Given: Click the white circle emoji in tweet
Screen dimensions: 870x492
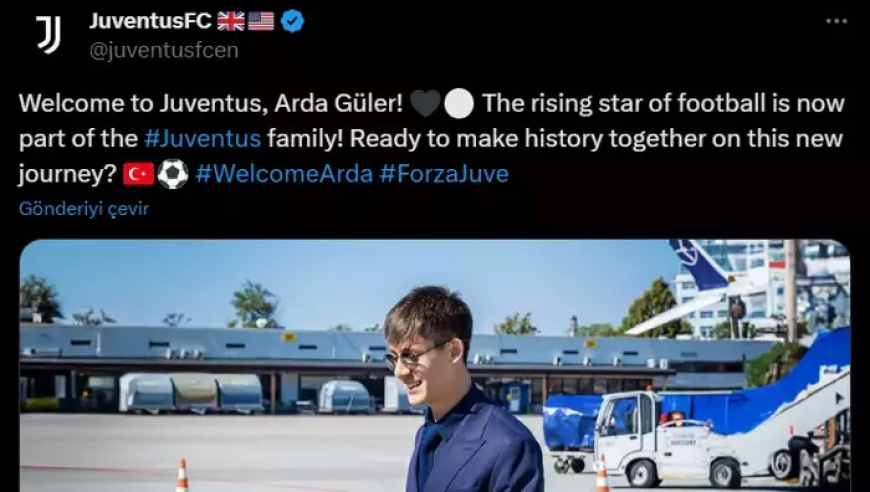Looking at the screenshot, I should (x=459, y=104).
